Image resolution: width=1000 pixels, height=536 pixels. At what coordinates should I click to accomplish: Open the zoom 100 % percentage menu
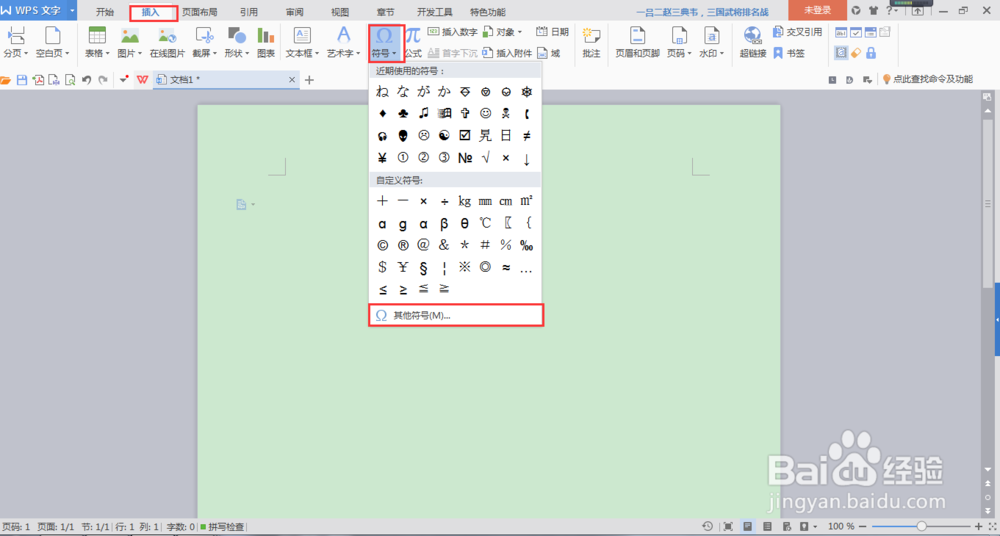pos(842,526)
